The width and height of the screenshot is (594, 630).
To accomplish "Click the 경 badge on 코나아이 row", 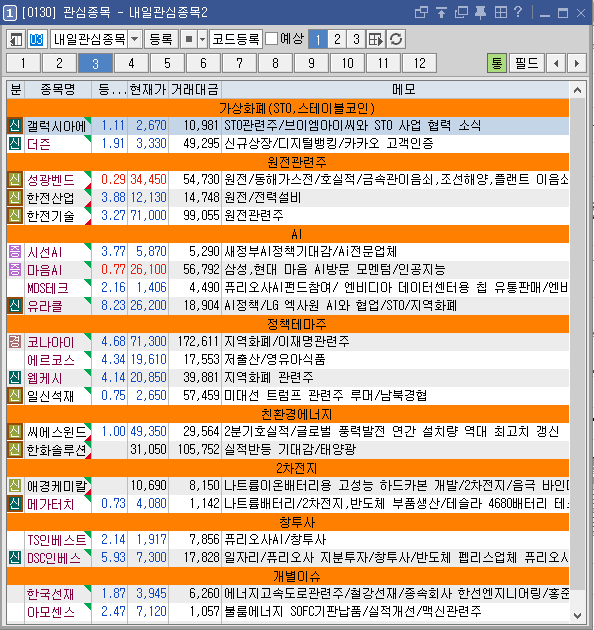I will pos(15,342).
